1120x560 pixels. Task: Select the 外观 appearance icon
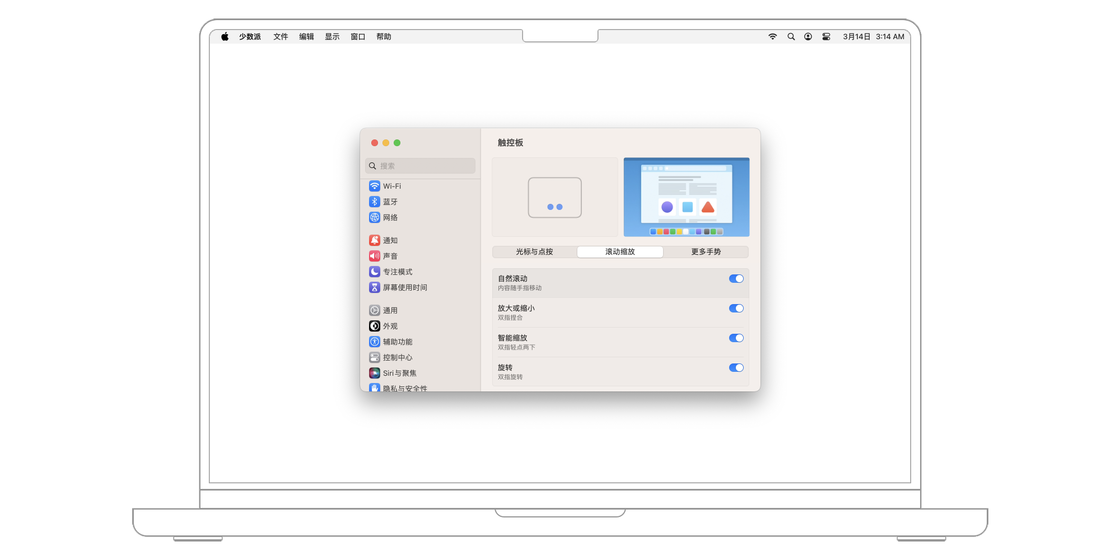[374, 326]
